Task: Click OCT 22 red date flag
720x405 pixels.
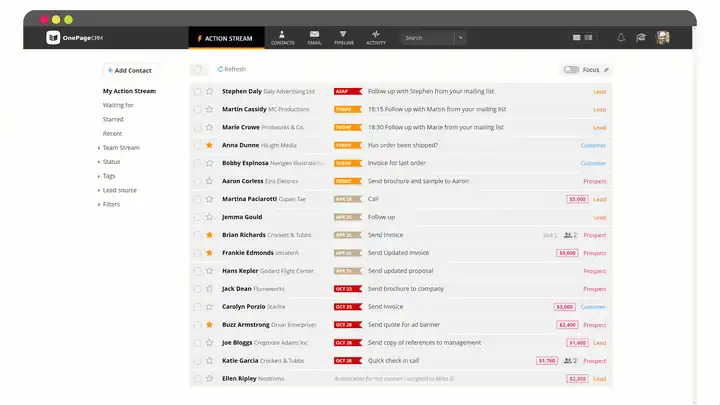Action: coord(348,289)
